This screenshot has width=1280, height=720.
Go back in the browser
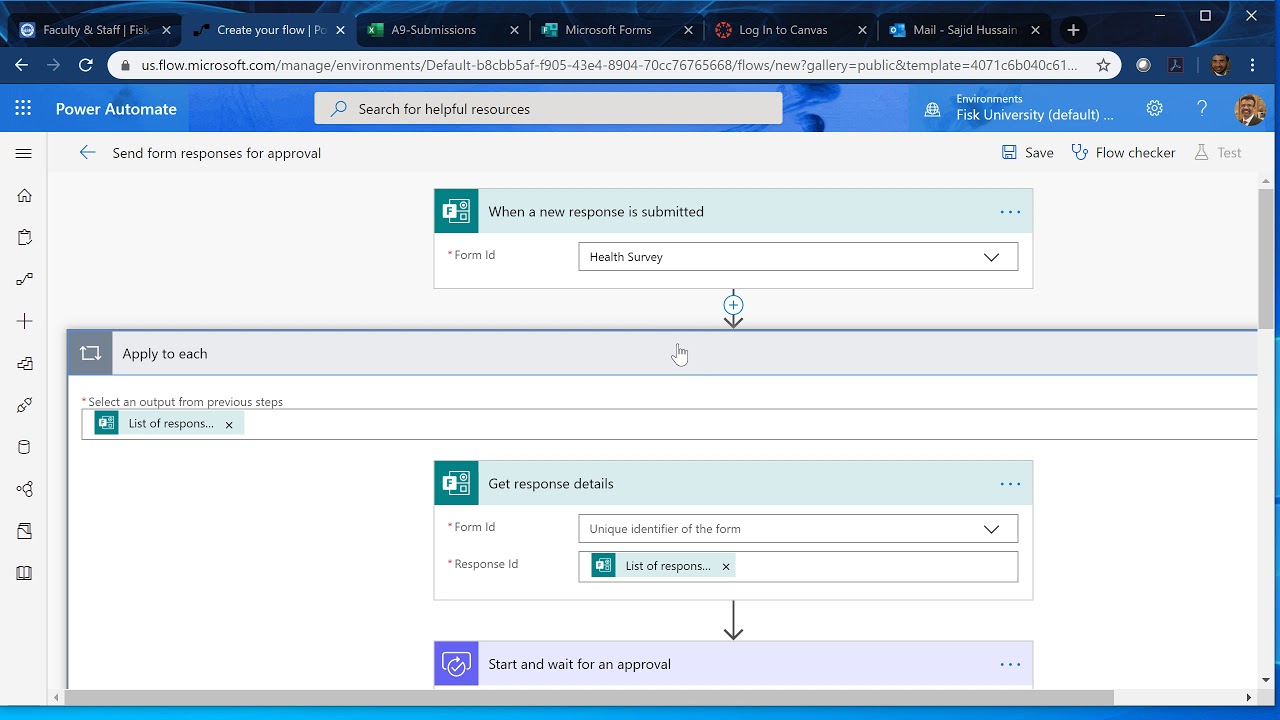point(22,65)
